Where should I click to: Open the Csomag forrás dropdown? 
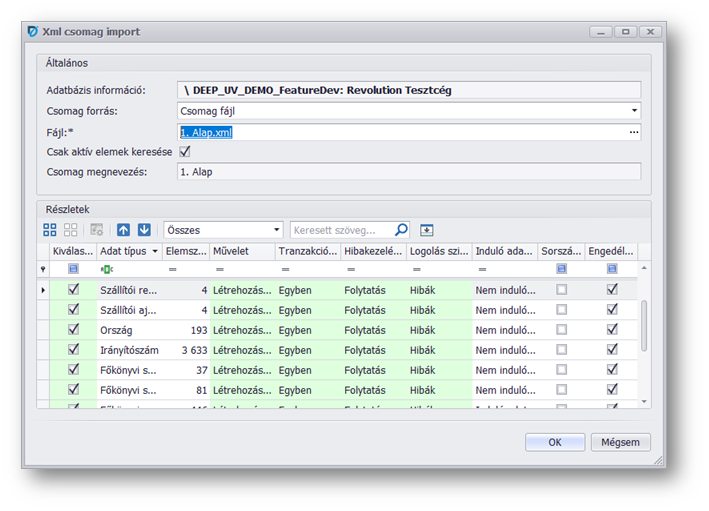coord(634,111)
